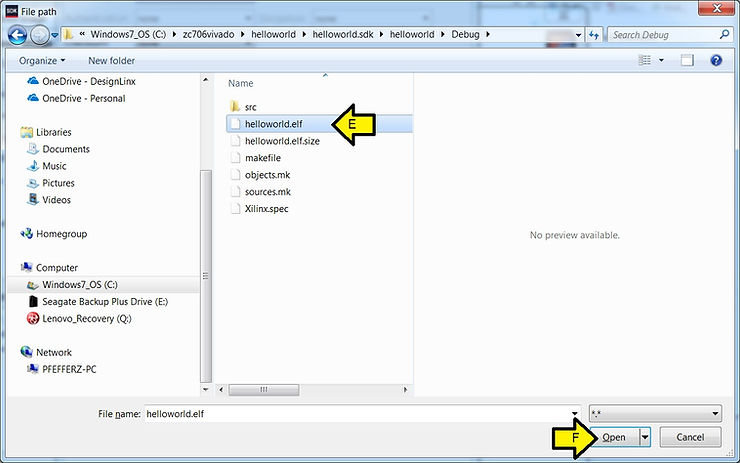The width and height of the screenshot is (740, 463).
Task: Click the New folder button
Action: (x=111, y=61)
